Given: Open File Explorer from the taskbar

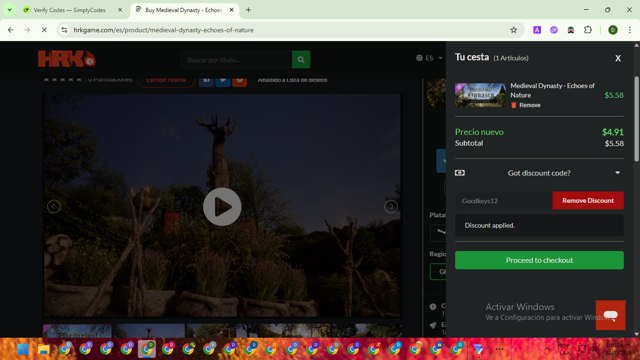Looking at the screenshot, I should [44, 349].
